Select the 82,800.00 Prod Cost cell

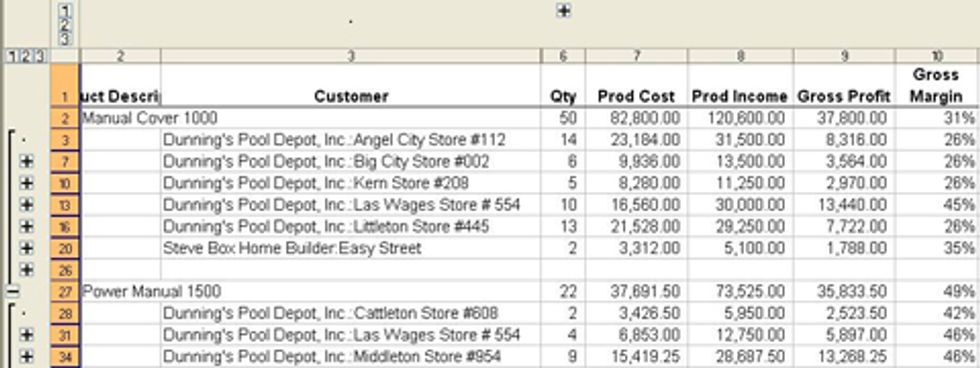(636, 118)
